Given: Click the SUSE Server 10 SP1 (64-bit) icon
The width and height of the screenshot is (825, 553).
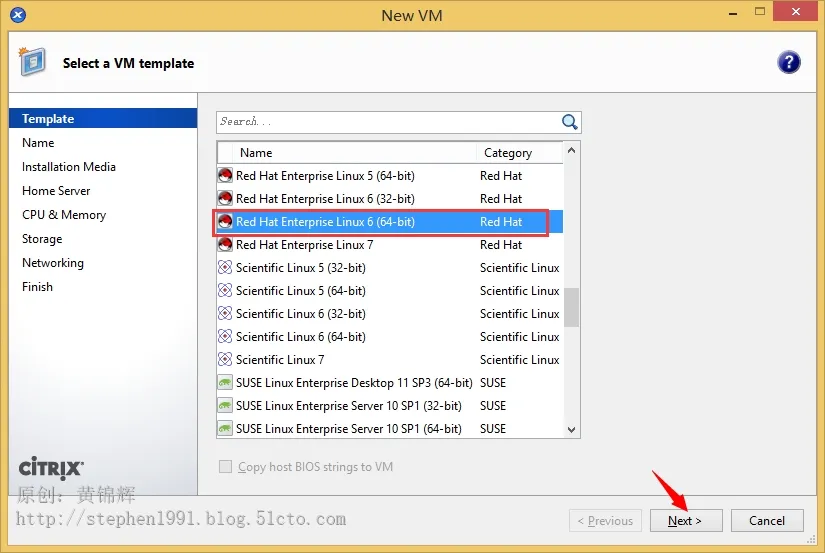Looking at the screenshot, I should pos(225,428).
